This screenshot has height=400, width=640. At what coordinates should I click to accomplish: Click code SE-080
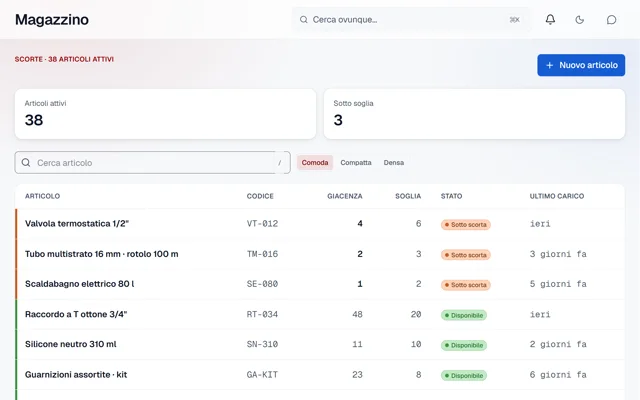tap(262, 284)
